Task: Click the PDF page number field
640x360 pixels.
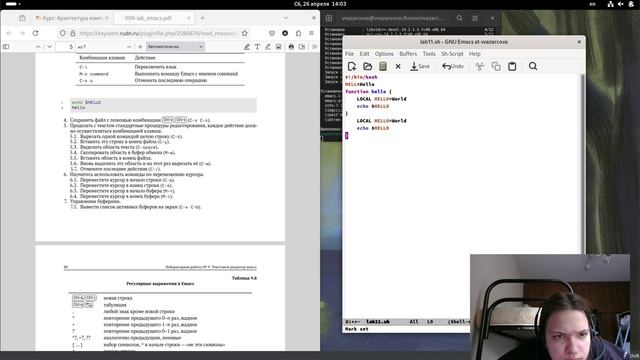Action: click(x=65, y=47)
